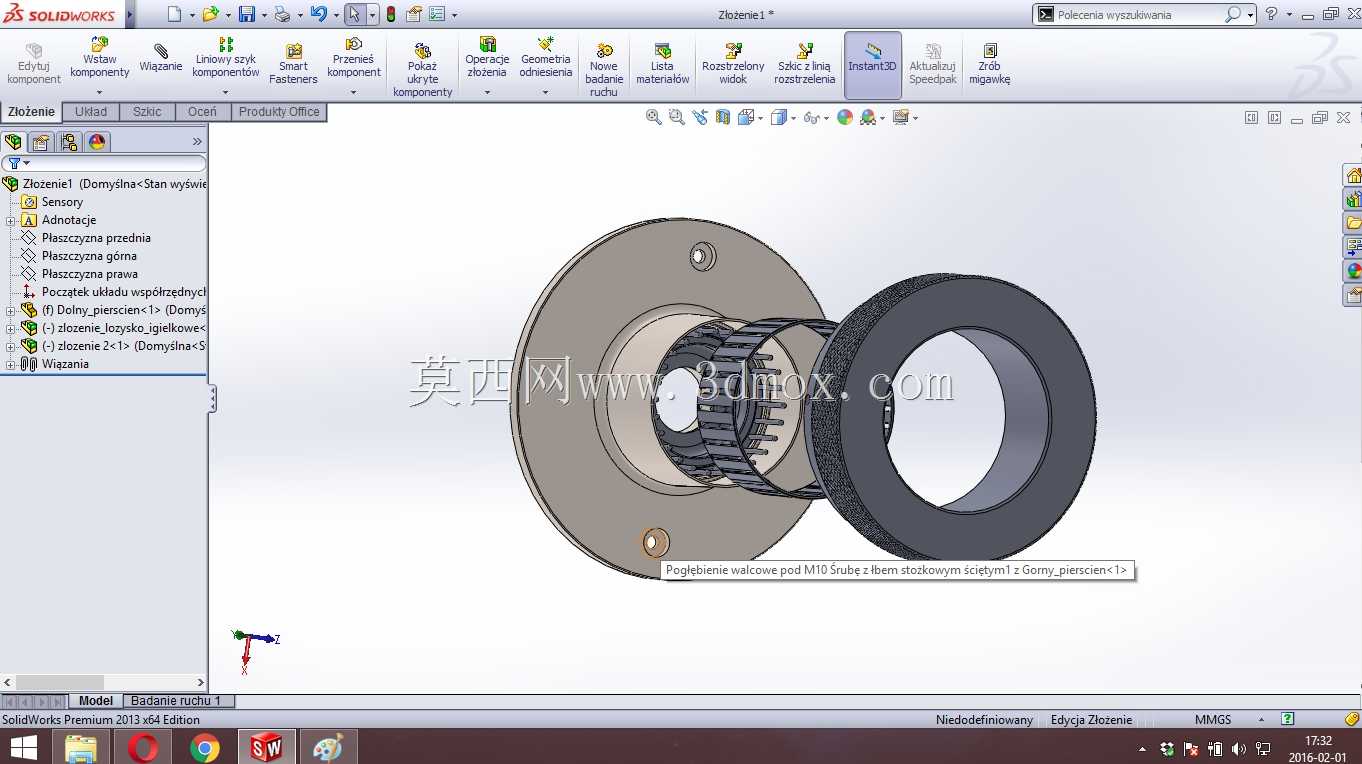Click Lista materiałów in the ribbon
The height and width of the screenshot is (764, 1362).
(663, 64)
